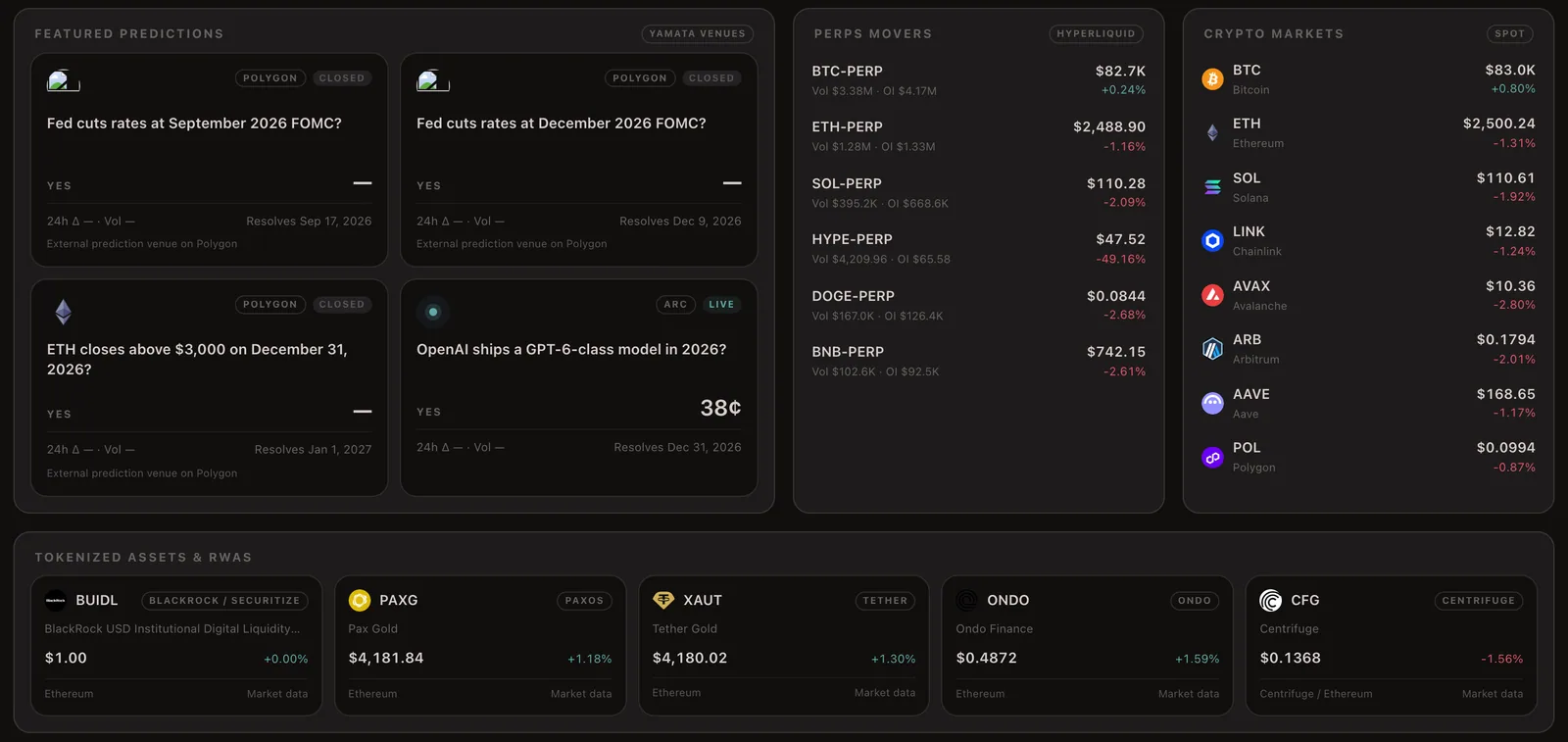Click the XAUT +1.30% change
Screen dimensions: 1568x742
tap(894, 660)
